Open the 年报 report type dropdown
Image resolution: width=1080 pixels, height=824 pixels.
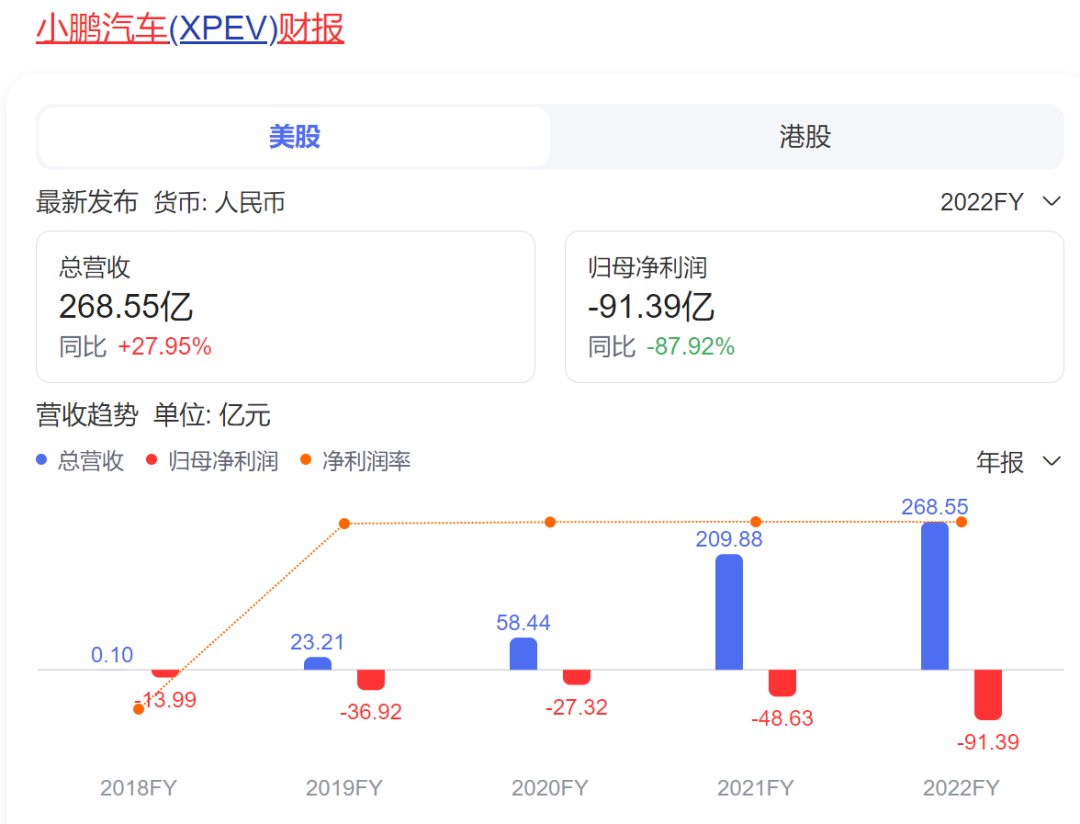pyautogui.click(x=1017, y=462)
